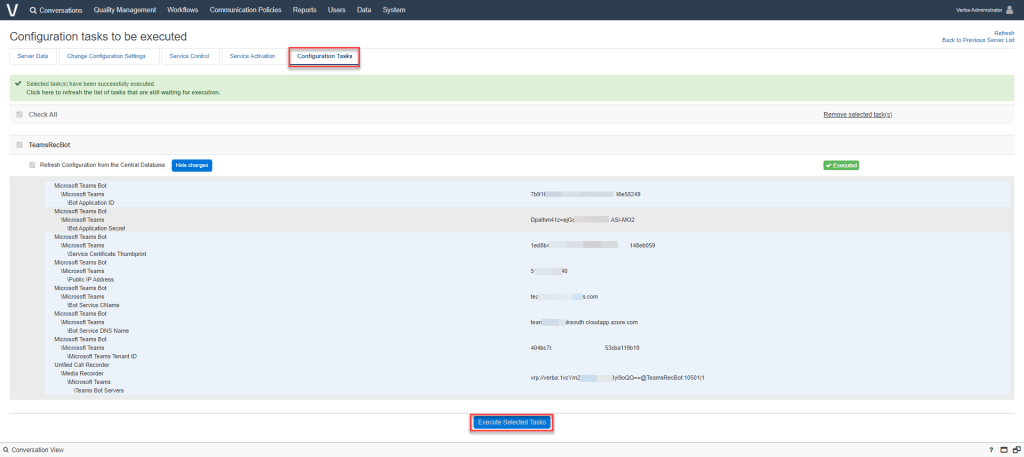
Task: Click the help question mark icon
Action: click(990, 450)
